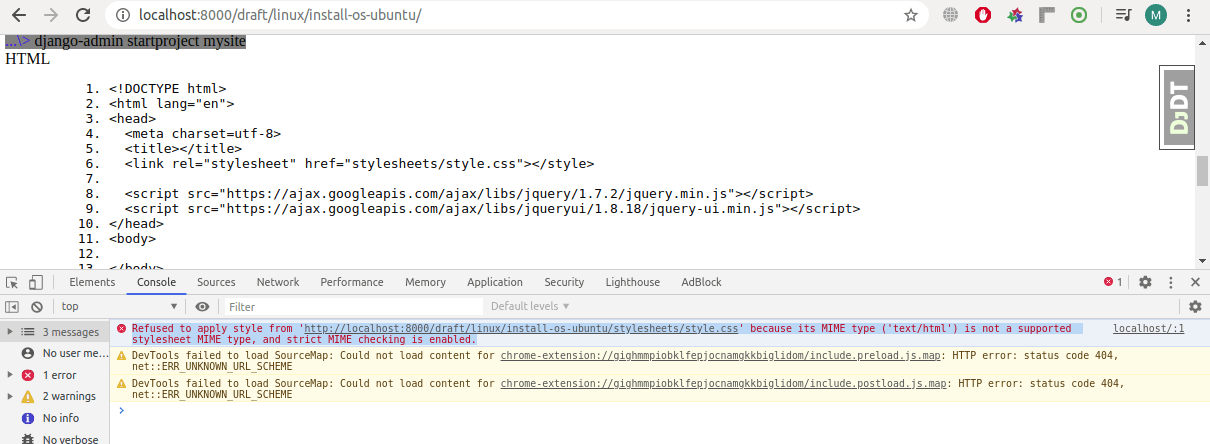
Task: Open DevTools settings gear in tab bar
Action: pyautogui.click(x=1145, y=283)
